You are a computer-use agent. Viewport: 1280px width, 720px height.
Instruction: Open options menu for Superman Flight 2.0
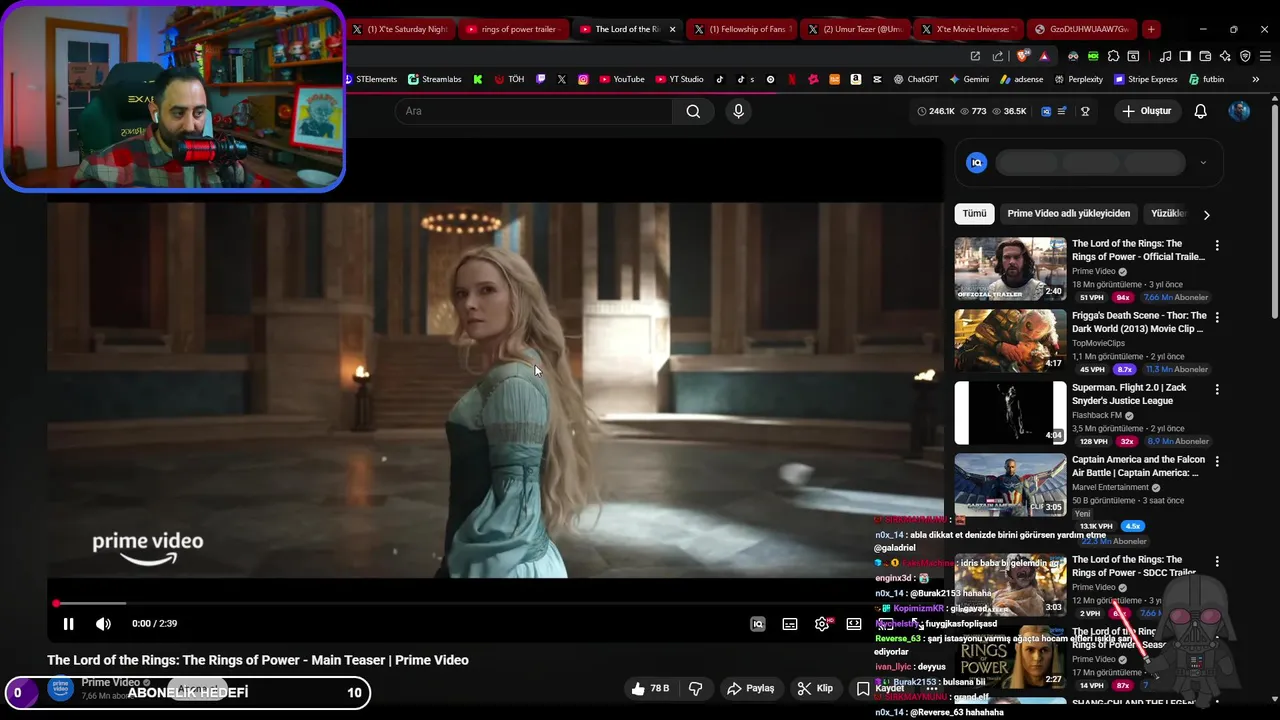(1217, 389)
